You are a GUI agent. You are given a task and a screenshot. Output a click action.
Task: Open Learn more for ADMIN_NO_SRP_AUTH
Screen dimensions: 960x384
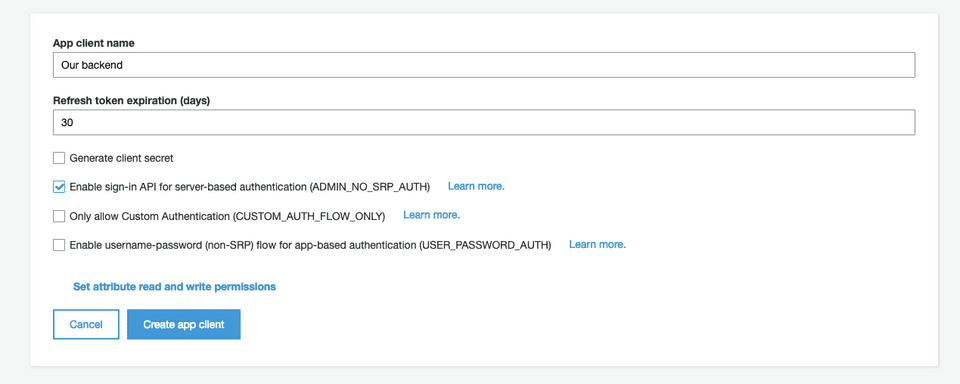[x=476, y=186]
